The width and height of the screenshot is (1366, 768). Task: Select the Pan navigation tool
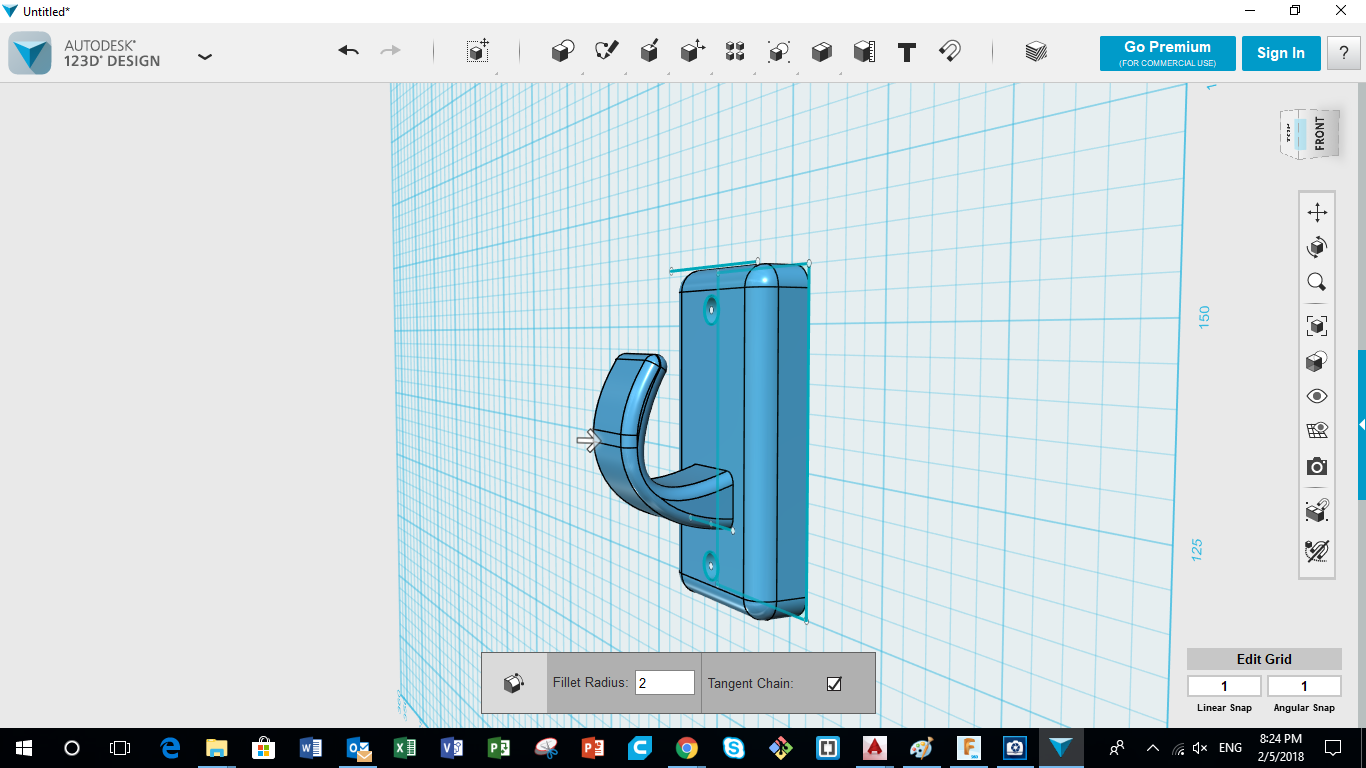(x=1317, y=212)
